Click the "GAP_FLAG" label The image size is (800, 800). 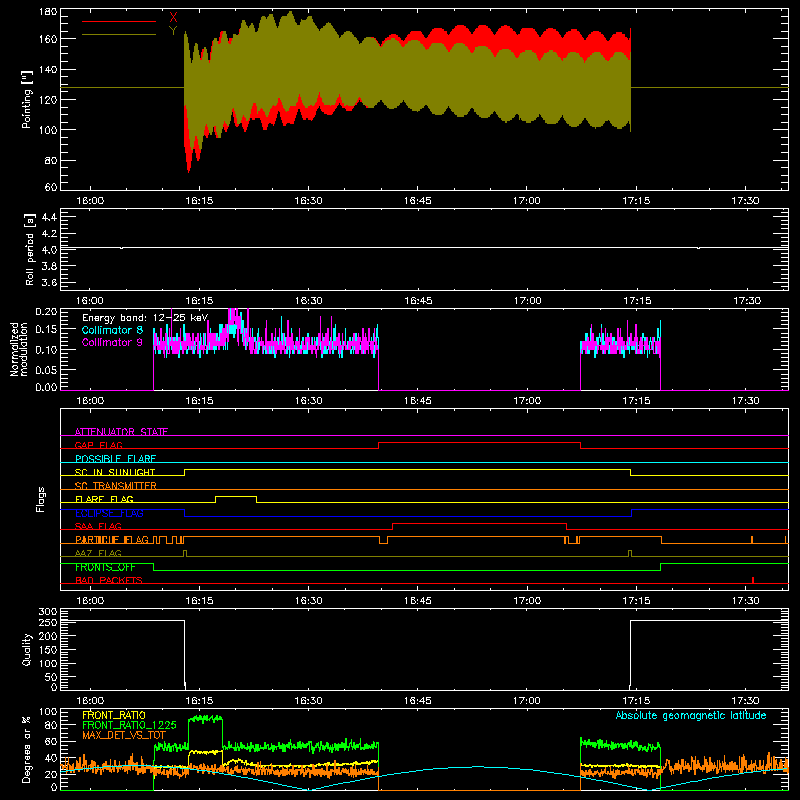98,445
